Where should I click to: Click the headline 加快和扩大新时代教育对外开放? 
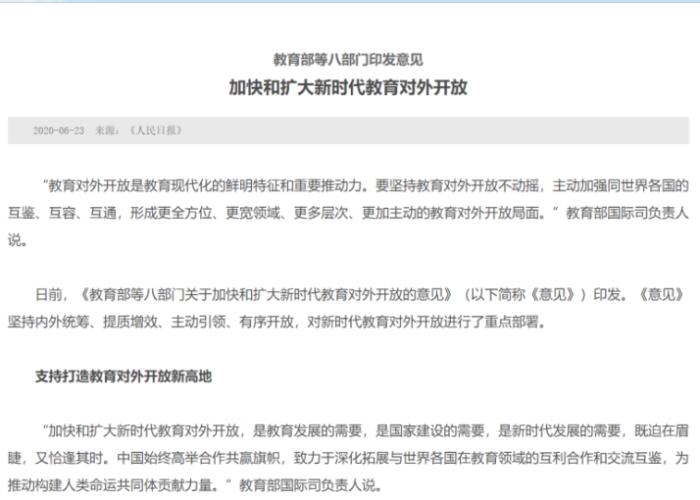click(x=348, y=88)
